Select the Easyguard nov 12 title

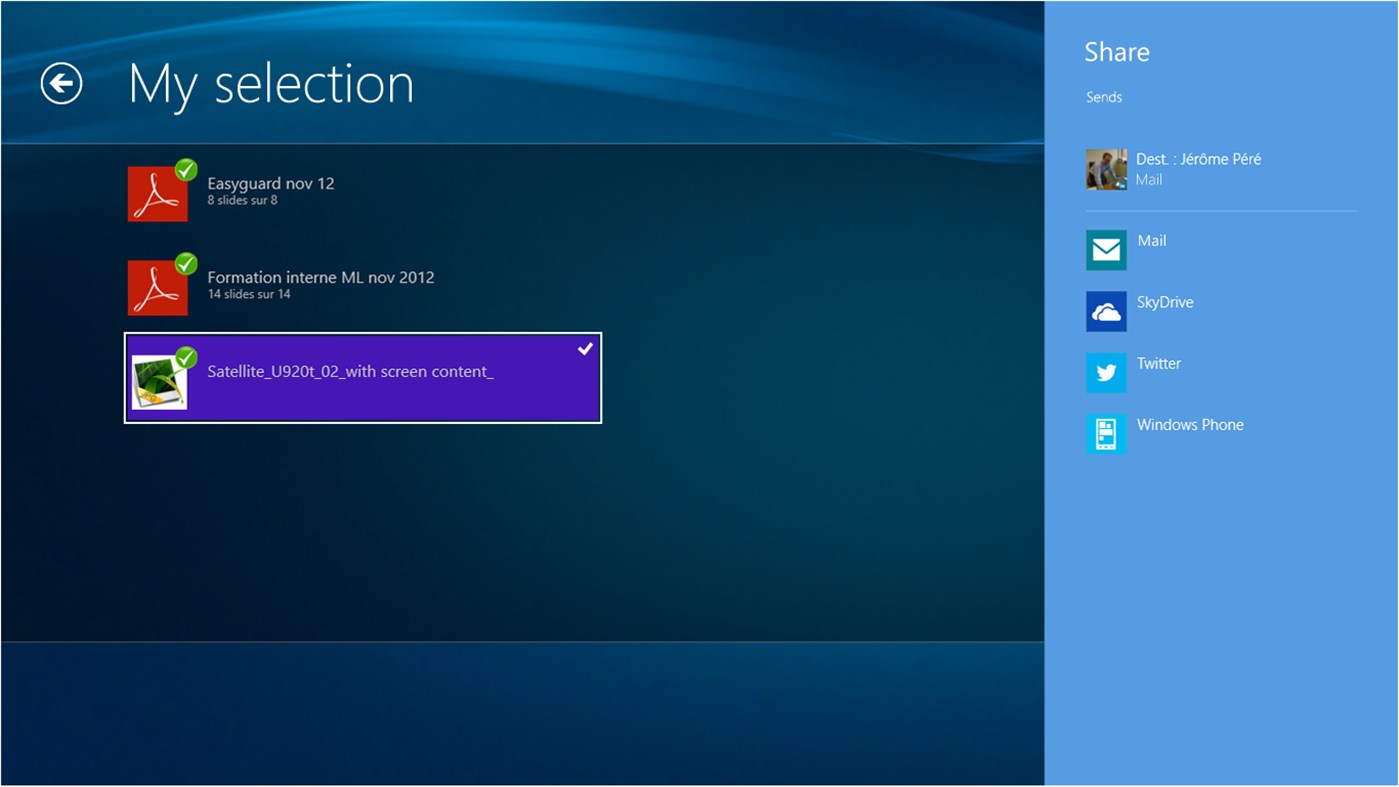[x=270, y=184]
